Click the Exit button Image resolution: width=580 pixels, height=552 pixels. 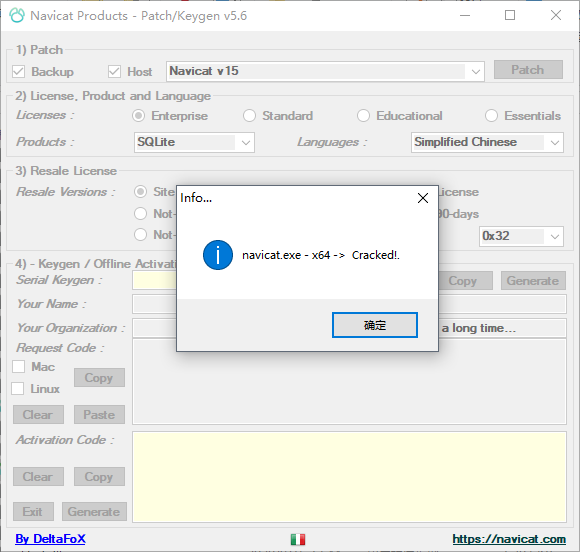tap(33, 511)
